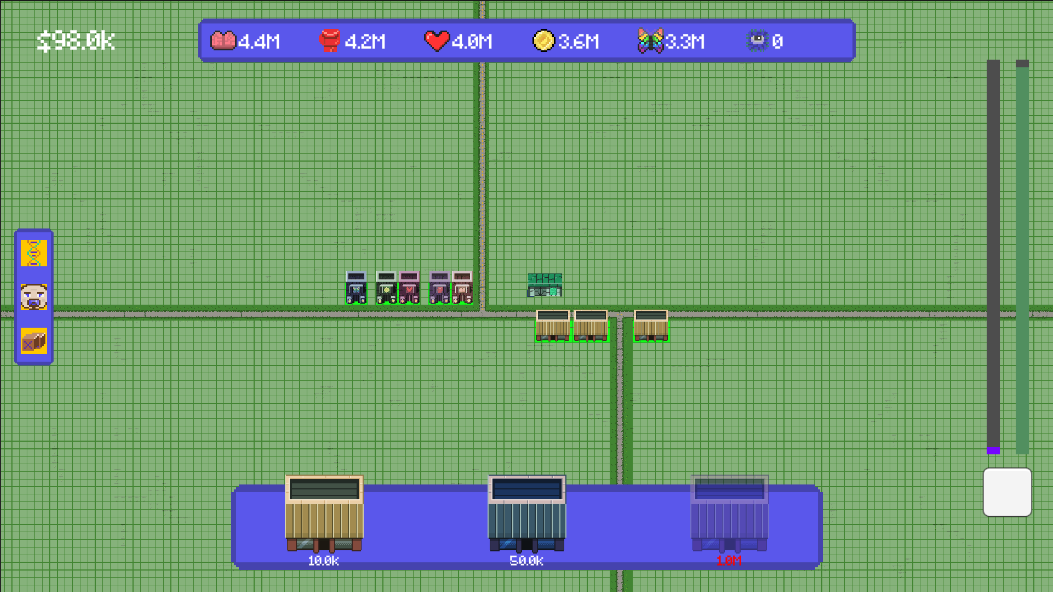
Task: Click the 4.0M heart value
Action: point(472,42)
